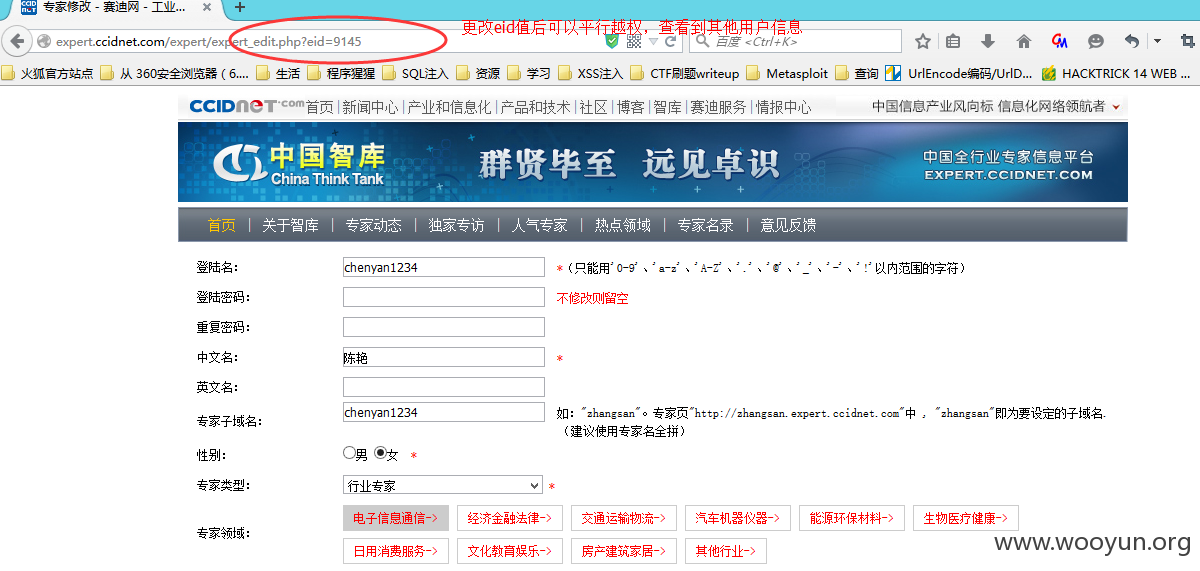
Task: Click the globe site identity icon
Action: click(44, 42)
